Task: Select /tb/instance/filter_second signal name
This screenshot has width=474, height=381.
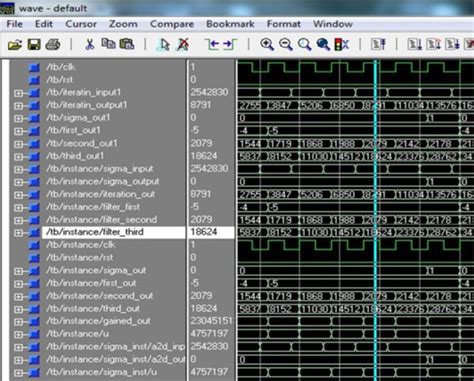Action: (101, 219)
